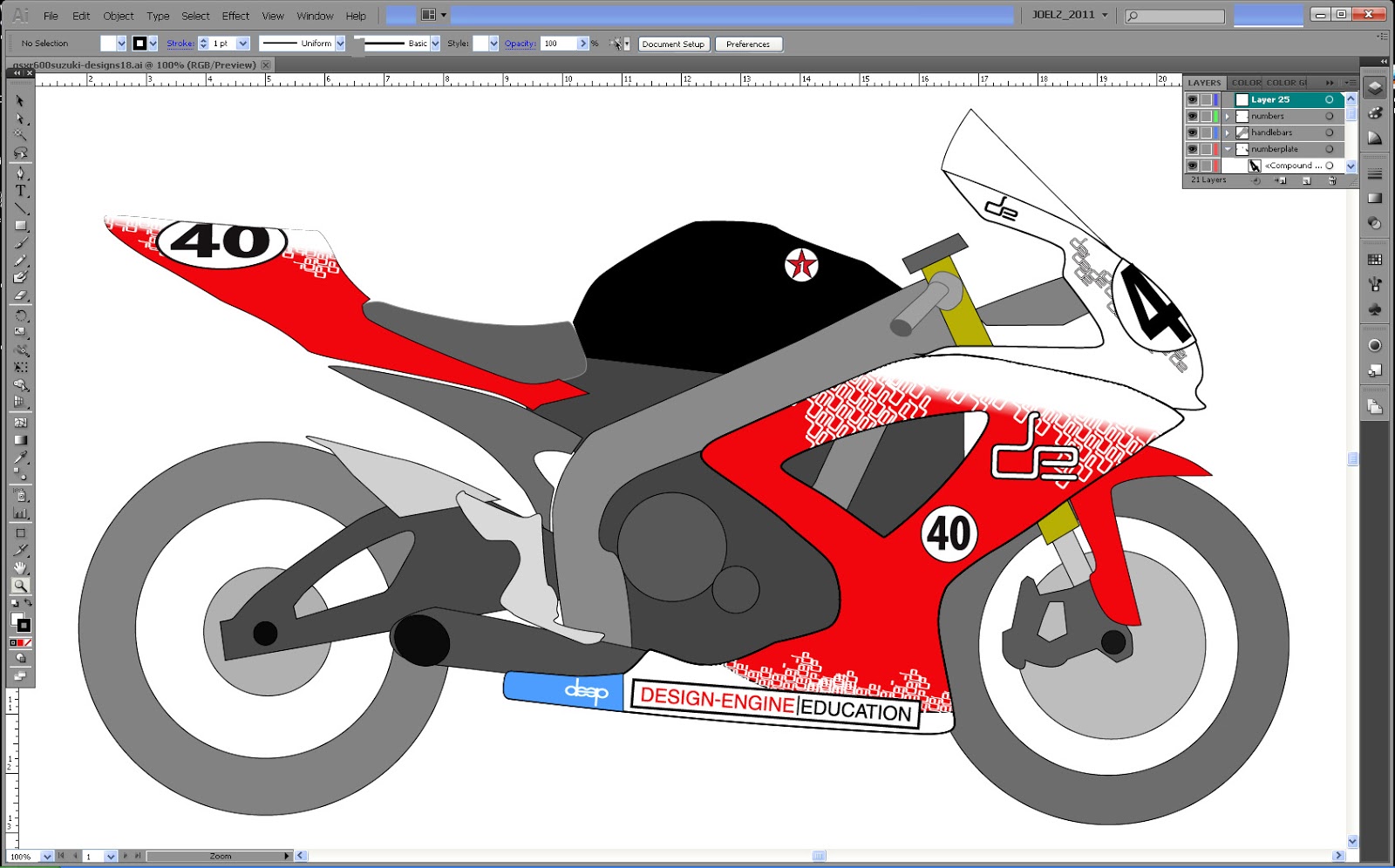The height and width of the screenshot is (868, 1395).
Task: Hide the handlebars layer
Action: pos(1192,132)
